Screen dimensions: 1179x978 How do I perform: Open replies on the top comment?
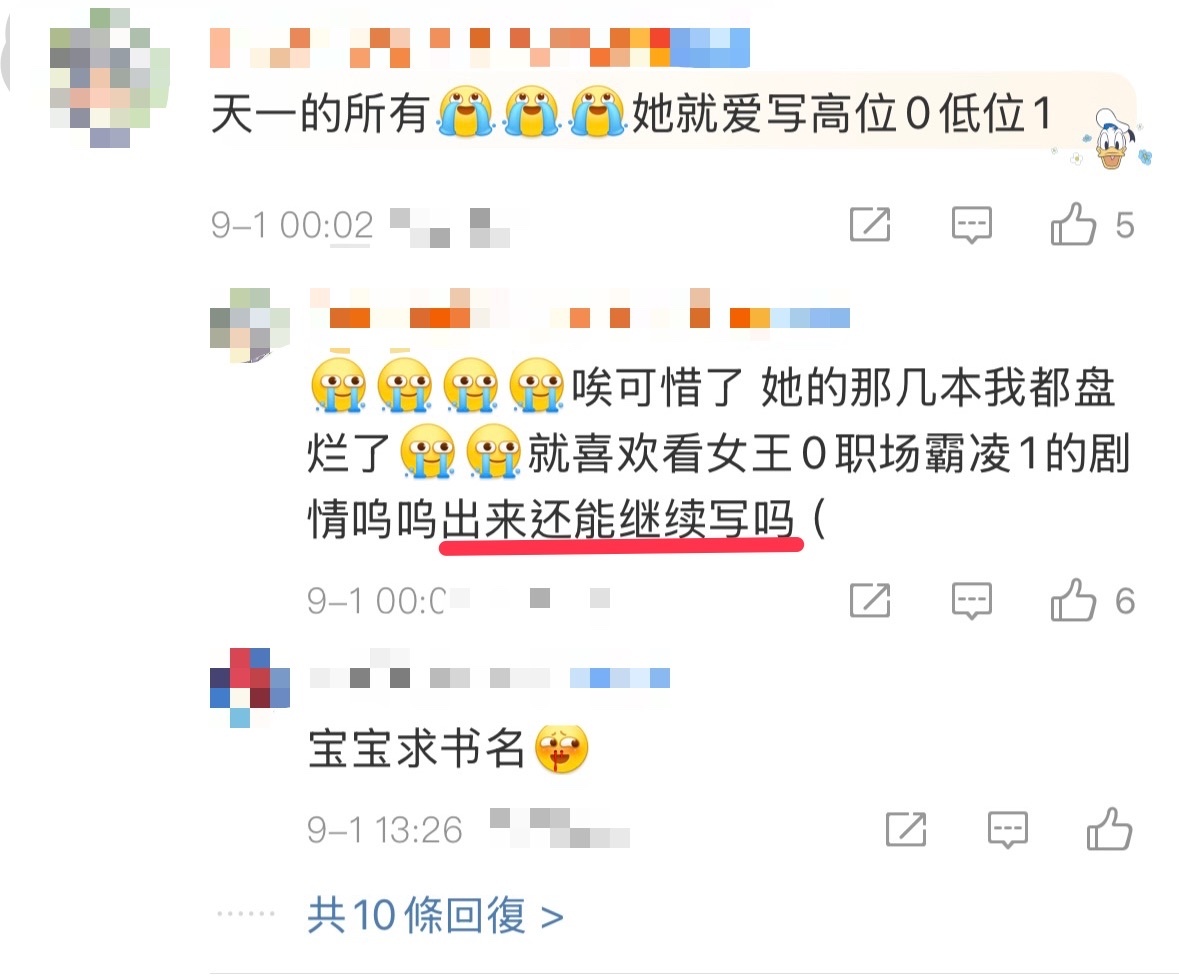coord(971,224)
